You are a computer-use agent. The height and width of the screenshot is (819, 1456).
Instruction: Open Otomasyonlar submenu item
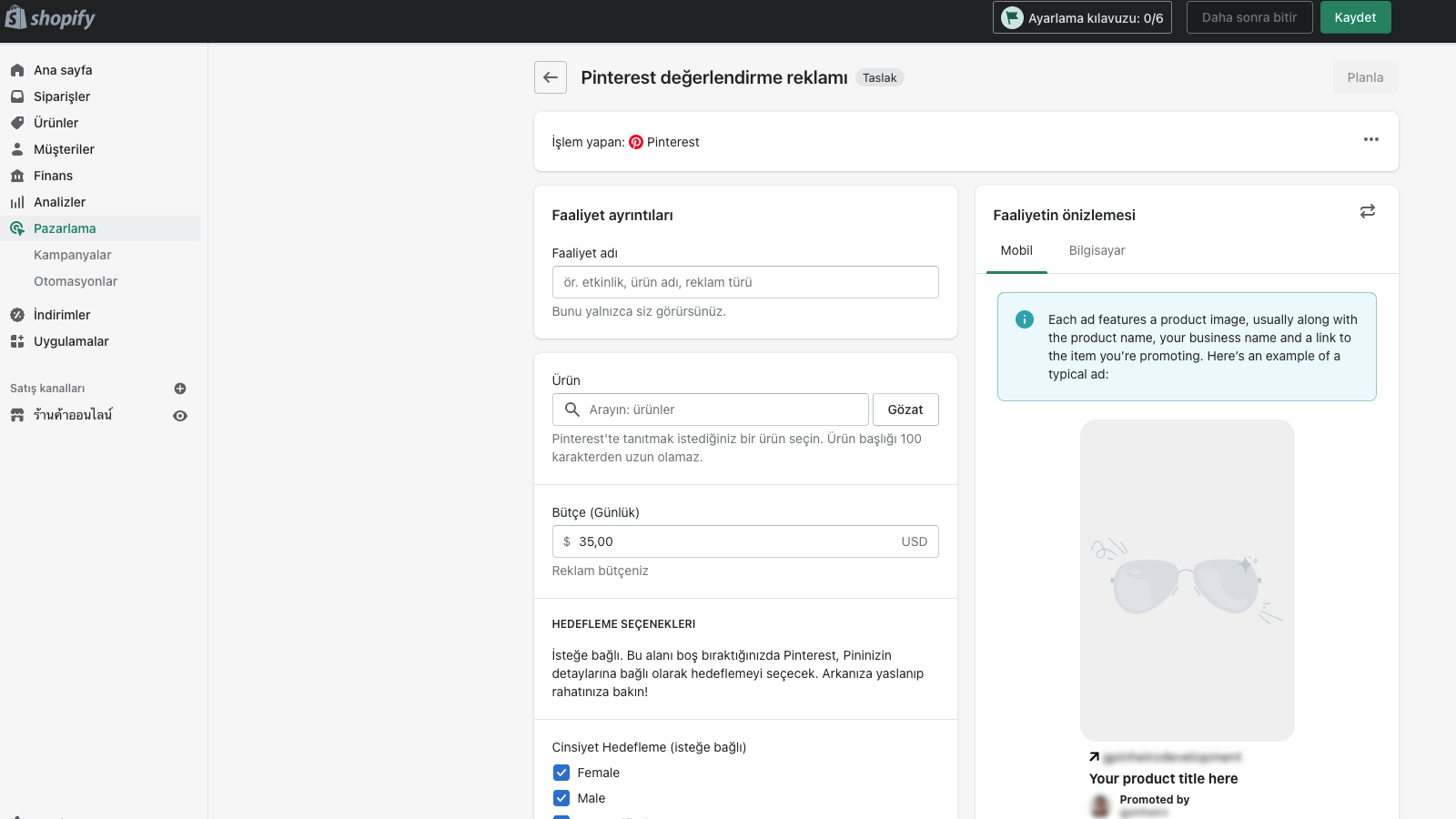[x=76, y=281]
